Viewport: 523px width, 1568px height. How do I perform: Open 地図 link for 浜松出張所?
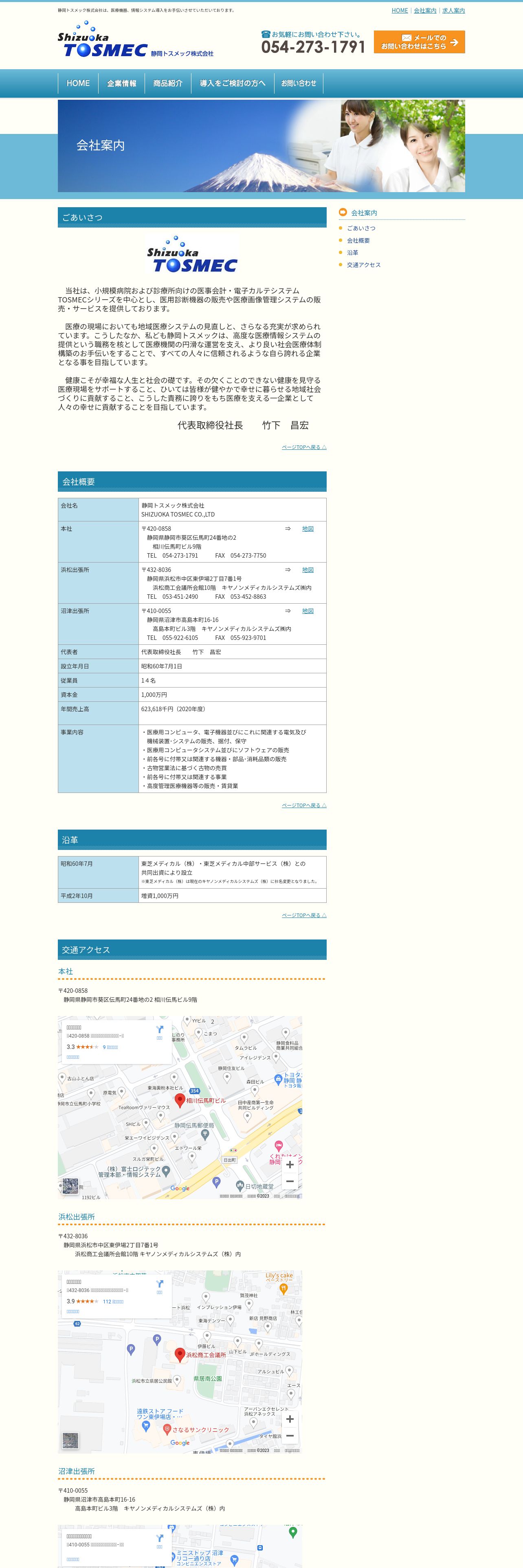click(x=308, y=570)
